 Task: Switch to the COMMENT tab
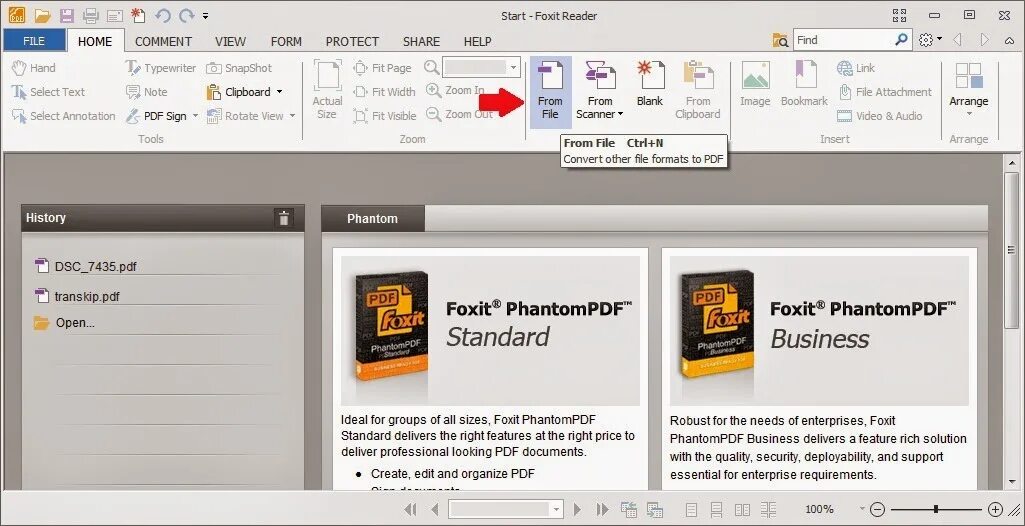point(163,41)
